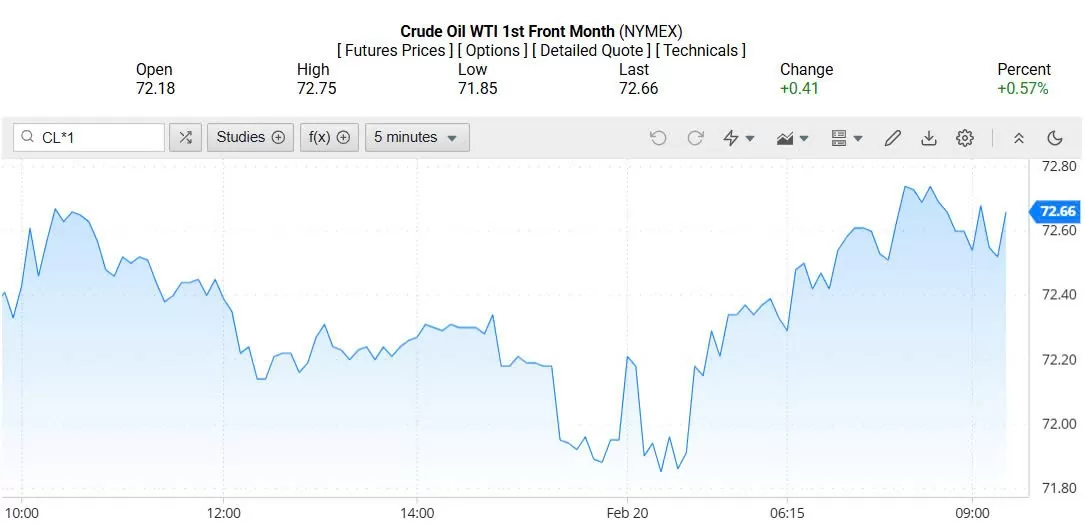Open the chart template layout dropdown
Image resolution: width=1085 pixels, height=524 pixels.
coord(846,138)
